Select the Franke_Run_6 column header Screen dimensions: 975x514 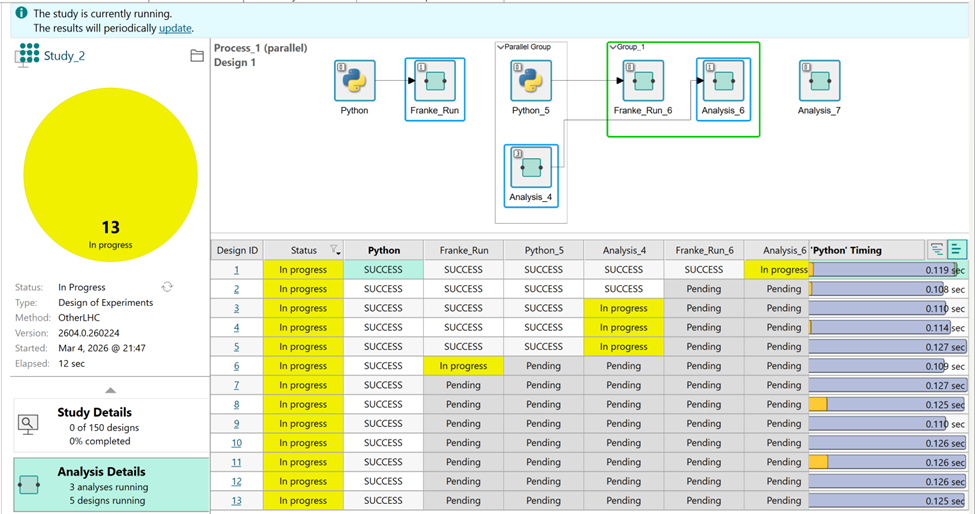coord(704,250)
